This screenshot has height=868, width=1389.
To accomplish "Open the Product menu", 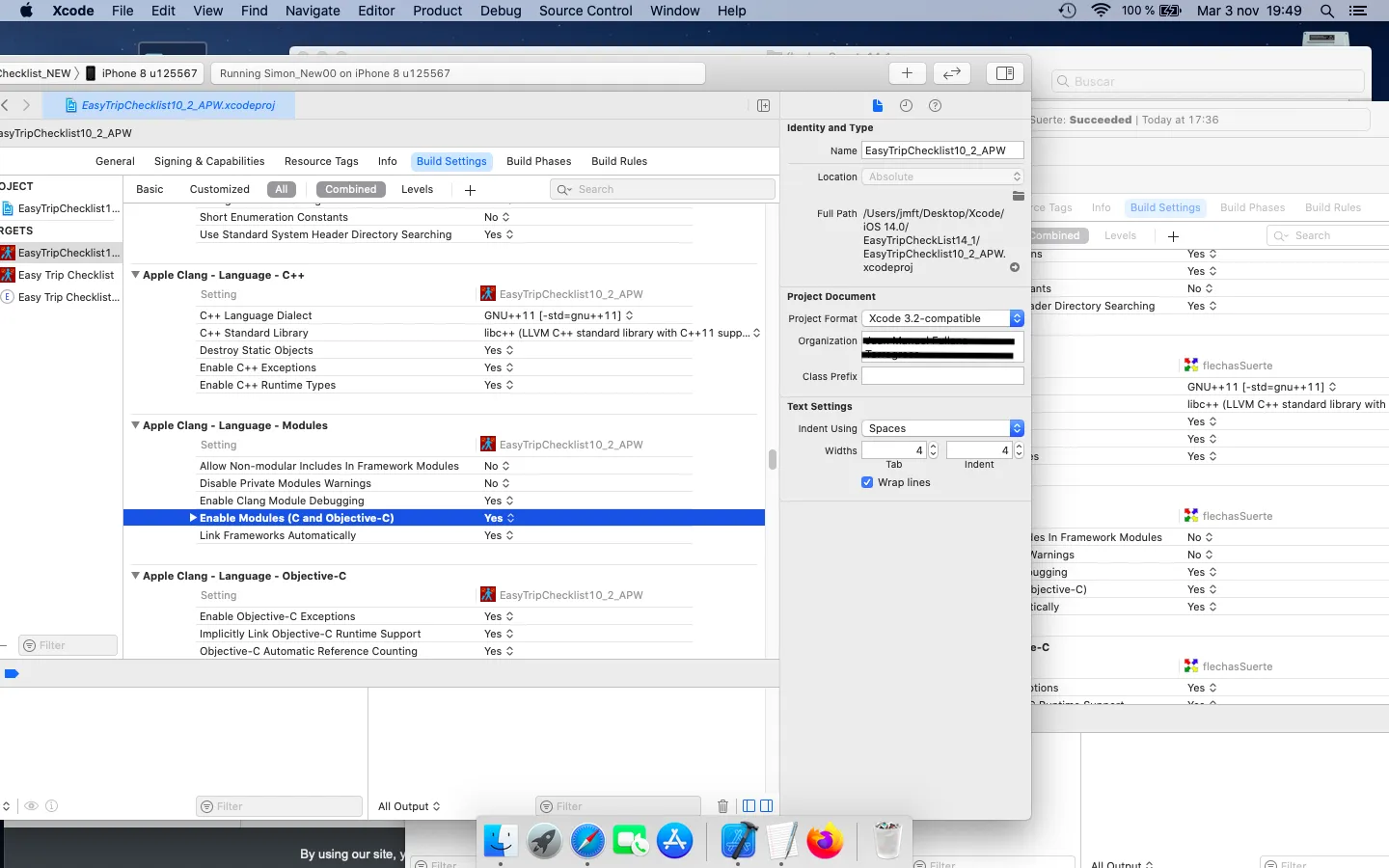I will [x=437, y=11].
